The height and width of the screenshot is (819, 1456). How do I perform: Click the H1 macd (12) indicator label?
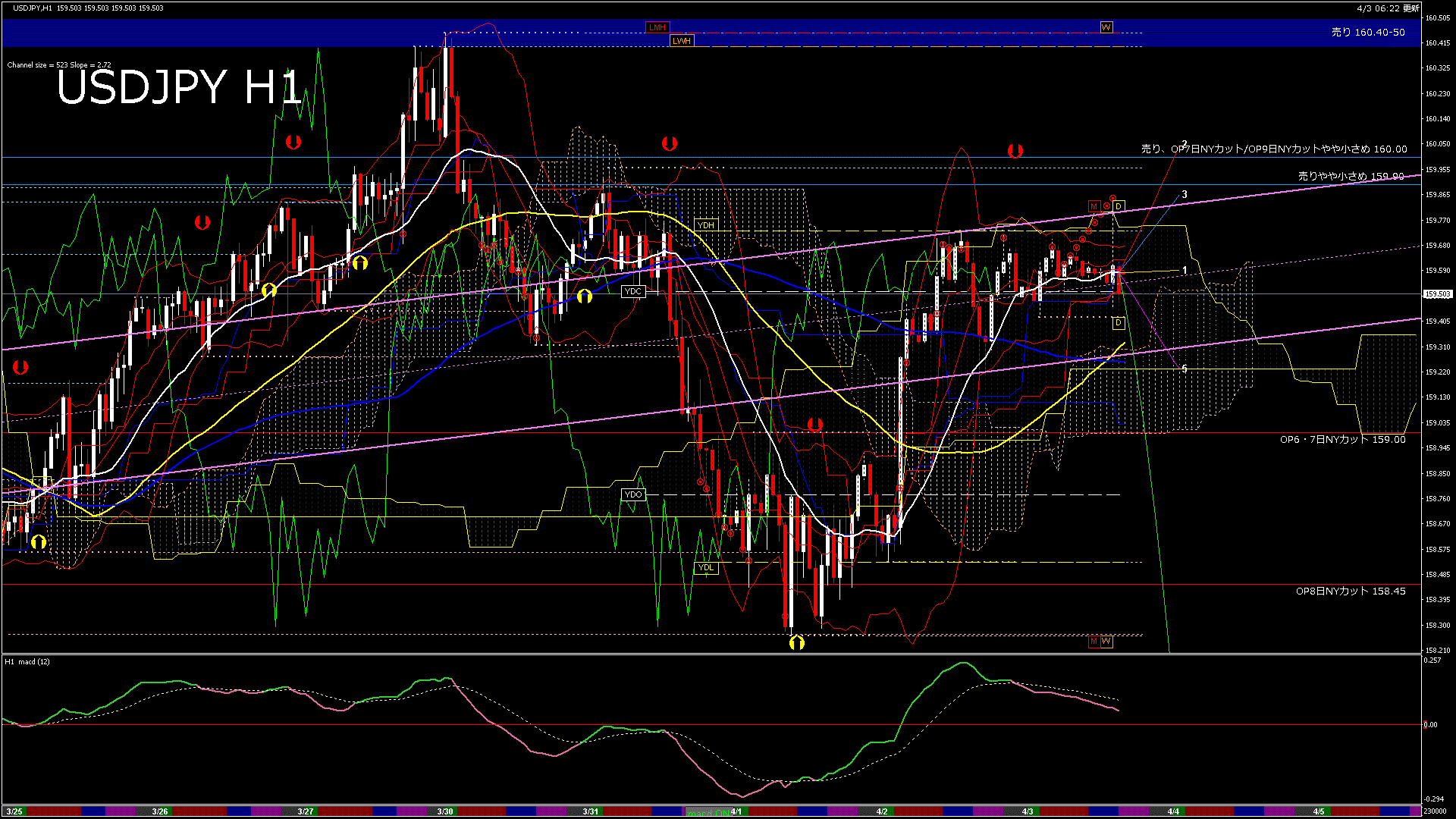pyautogui.click(x=28, y=662)
